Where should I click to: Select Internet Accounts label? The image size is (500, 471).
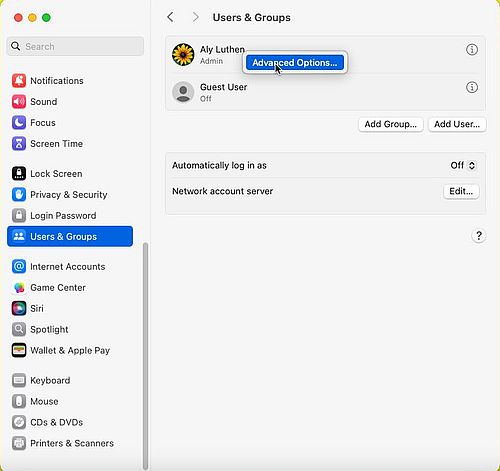pos(68,267)
